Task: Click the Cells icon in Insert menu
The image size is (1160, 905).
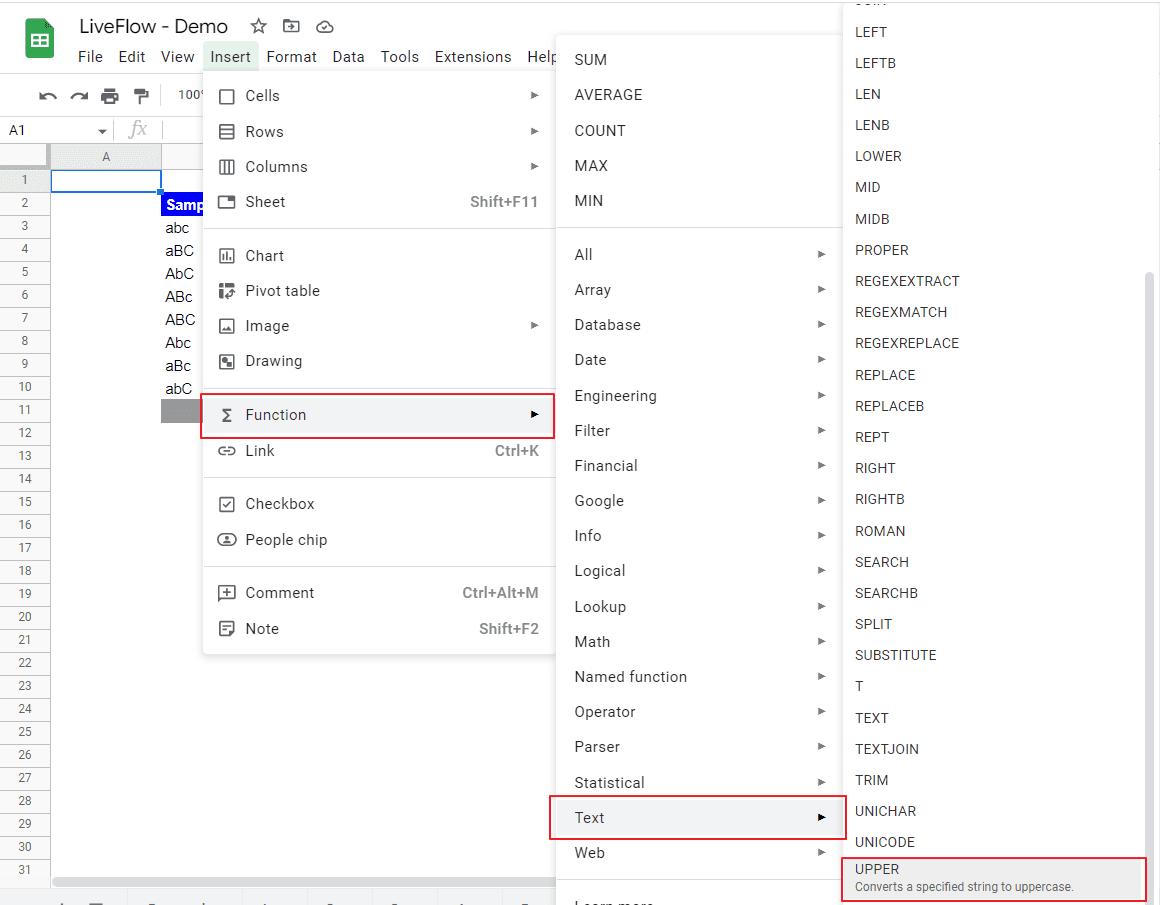Action: [x=227, y=96]
